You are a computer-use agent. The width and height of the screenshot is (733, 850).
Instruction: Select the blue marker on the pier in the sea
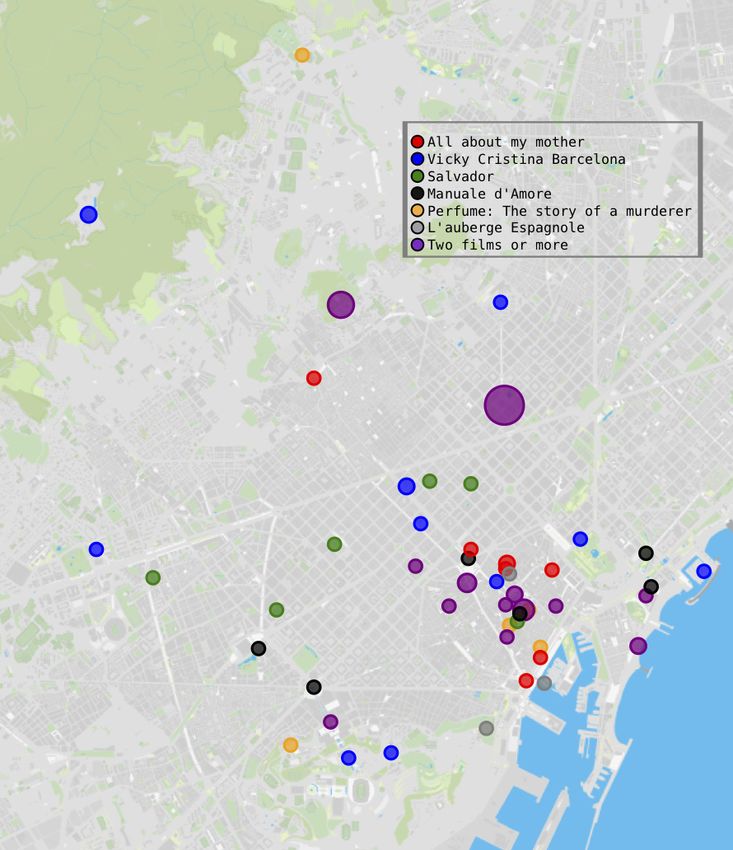(704, 571)
